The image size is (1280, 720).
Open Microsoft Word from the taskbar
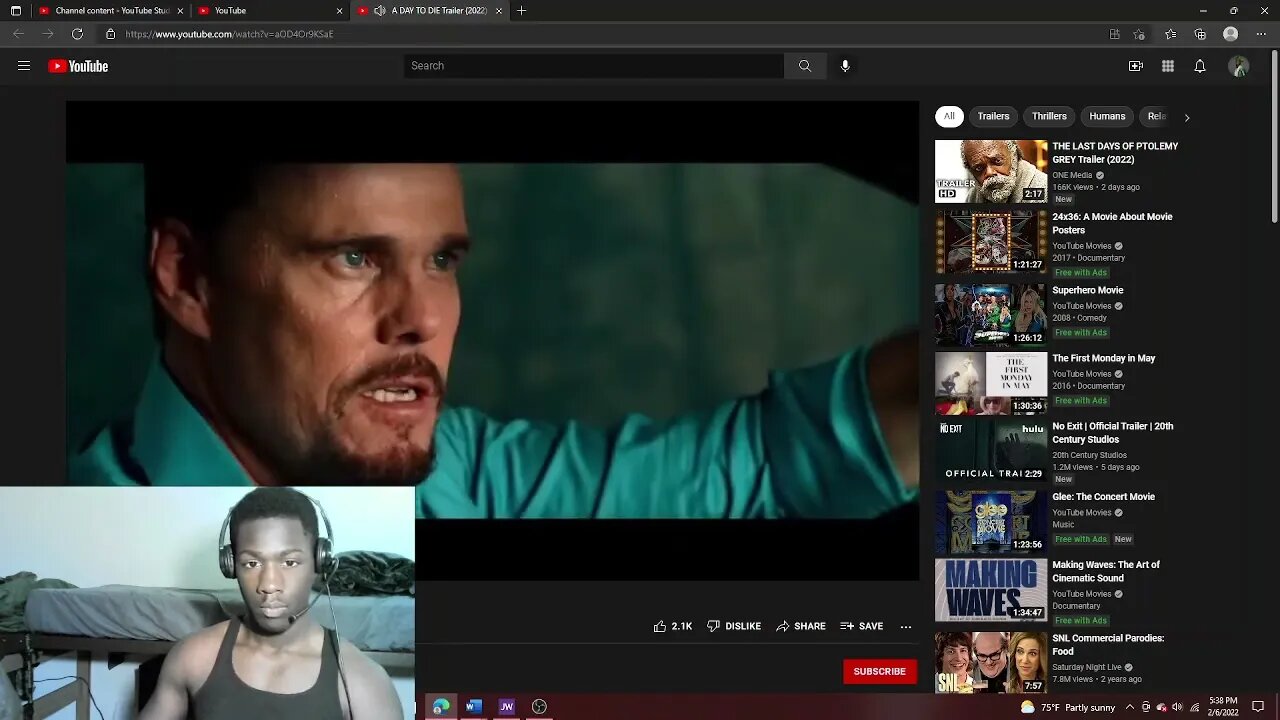474,706
